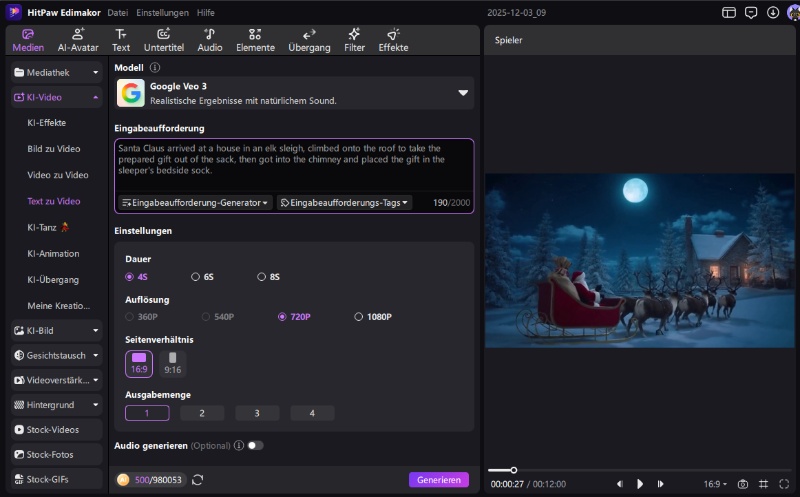Viewport: 800px width, 497px height.
Task: Select 540P resolution
Action: [x=218, y=317]
